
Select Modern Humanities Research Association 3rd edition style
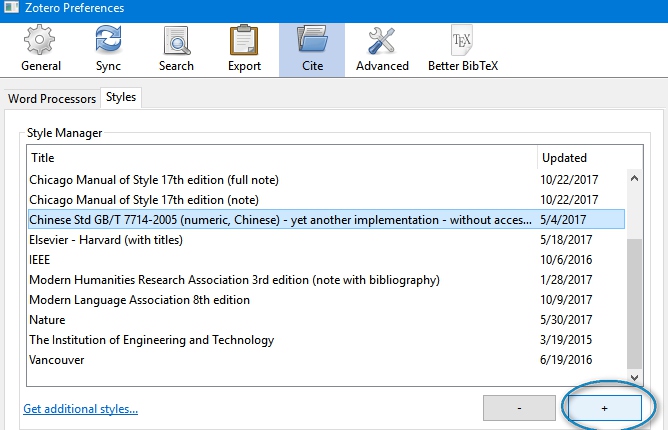[326, 280]
